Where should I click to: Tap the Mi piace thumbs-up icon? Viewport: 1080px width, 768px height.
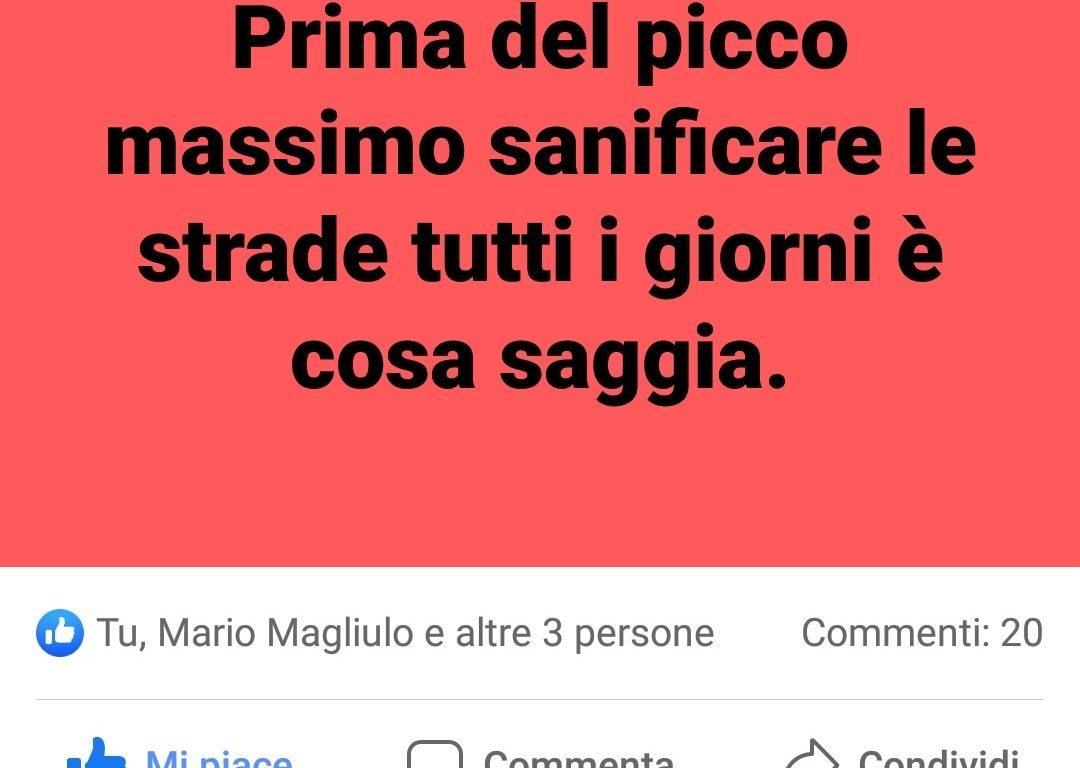[x=96, y=754]
